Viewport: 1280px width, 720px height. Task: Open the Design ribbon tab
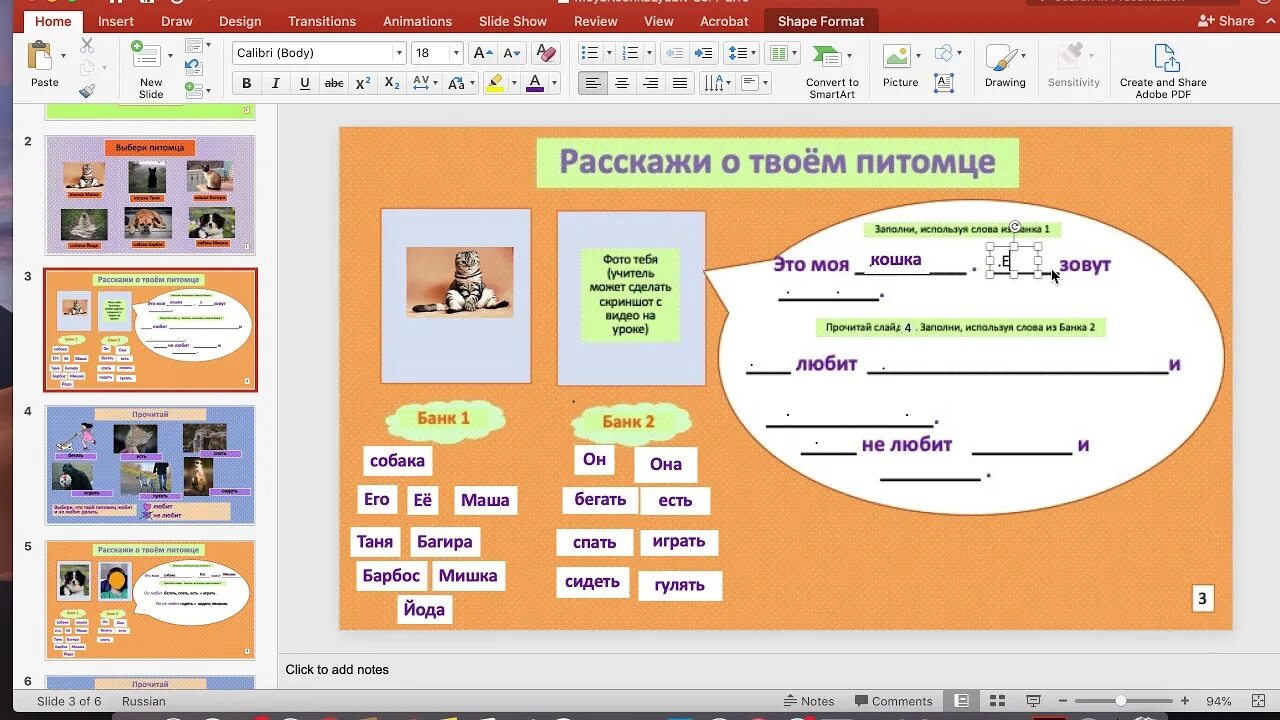(240, 21)
